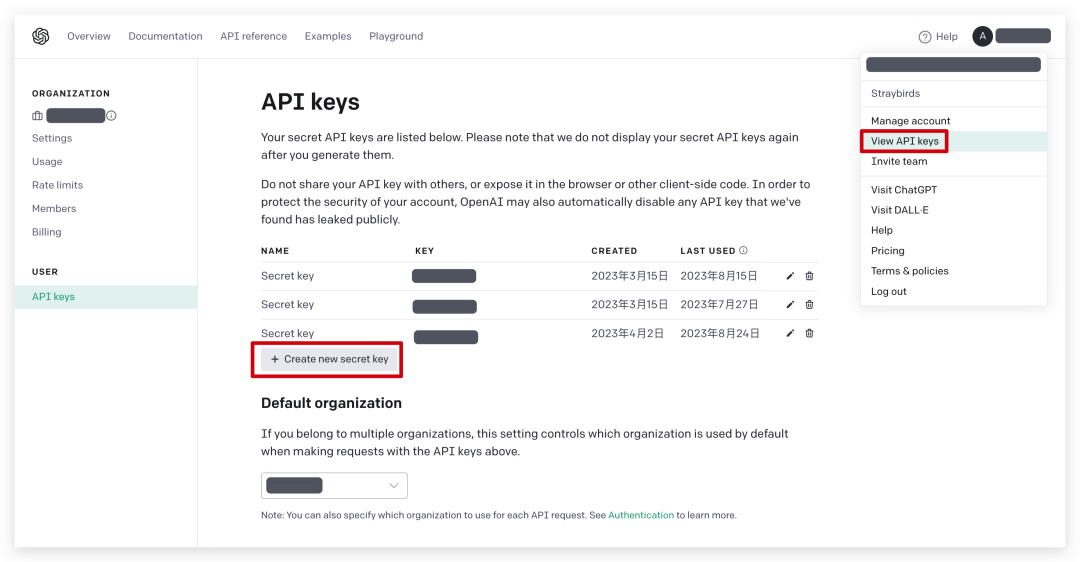
Task: Open the Playground tab in top navigation
Action: point(396,37)
